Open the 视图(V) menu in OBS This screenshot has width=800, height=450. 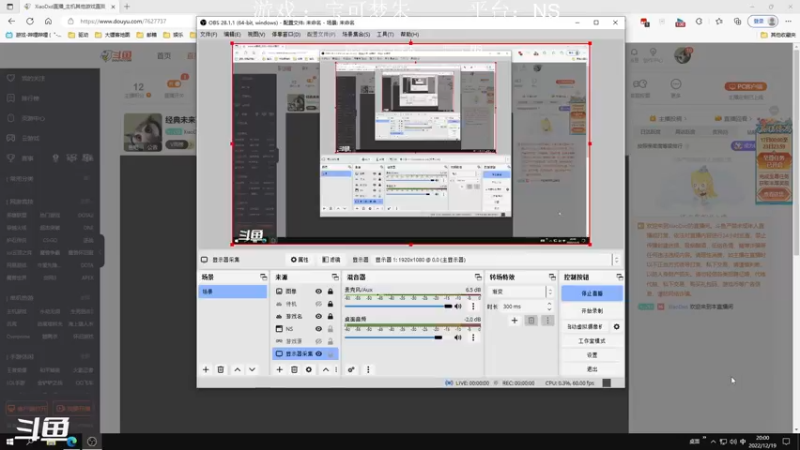[256, 34]
